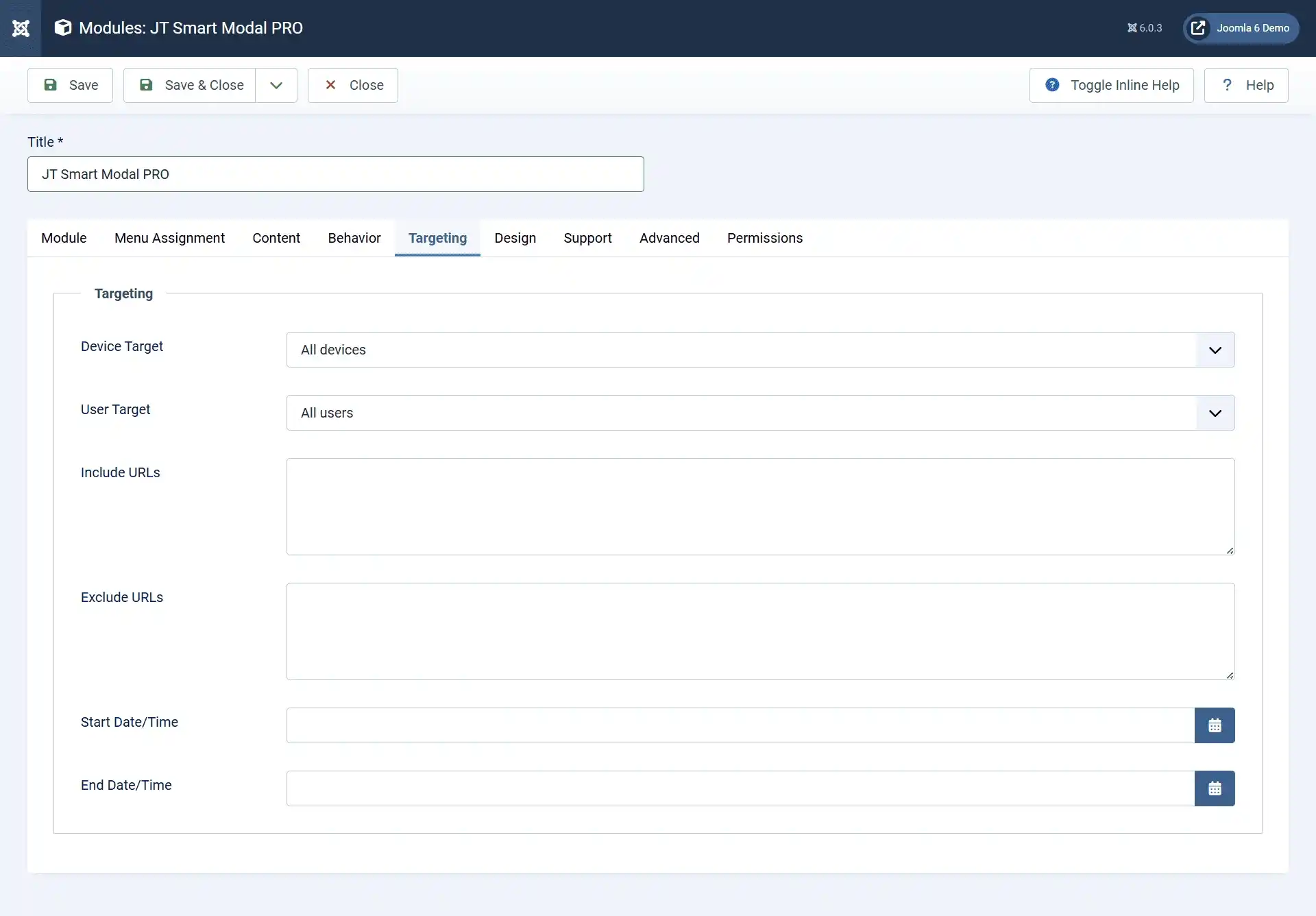Edit the Title input field
Image resolution: width=1316 pixels, height=916 pixels.
pos(336,174)
